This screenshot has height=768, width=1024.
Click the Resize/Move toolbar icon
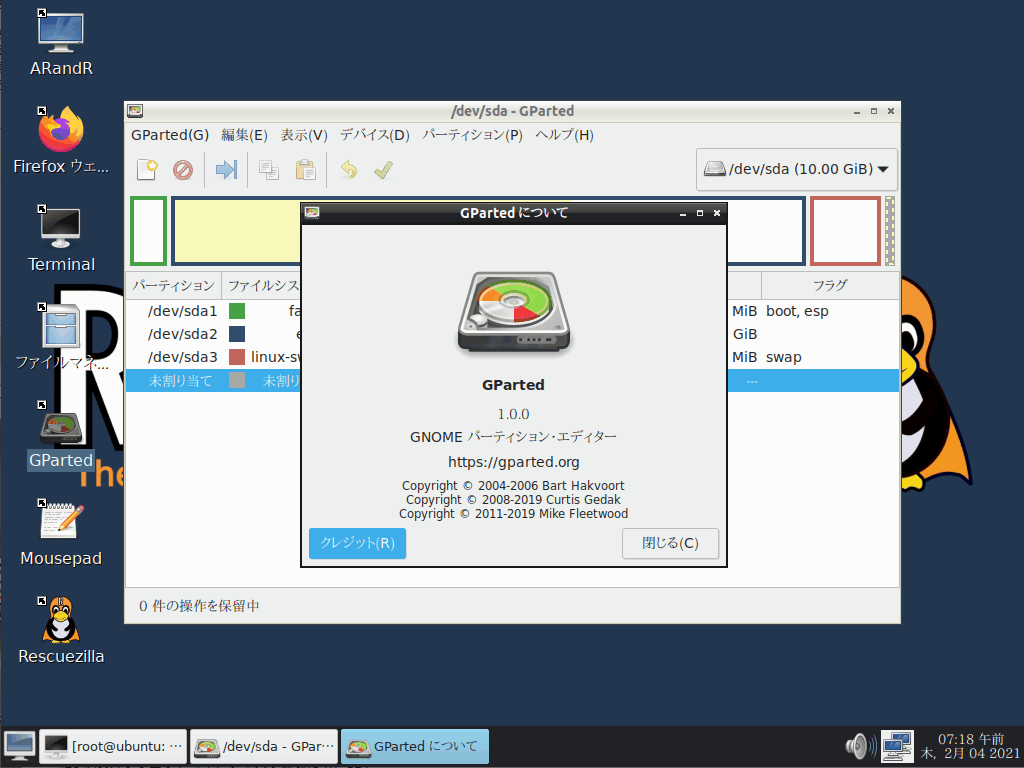(226, 170)
